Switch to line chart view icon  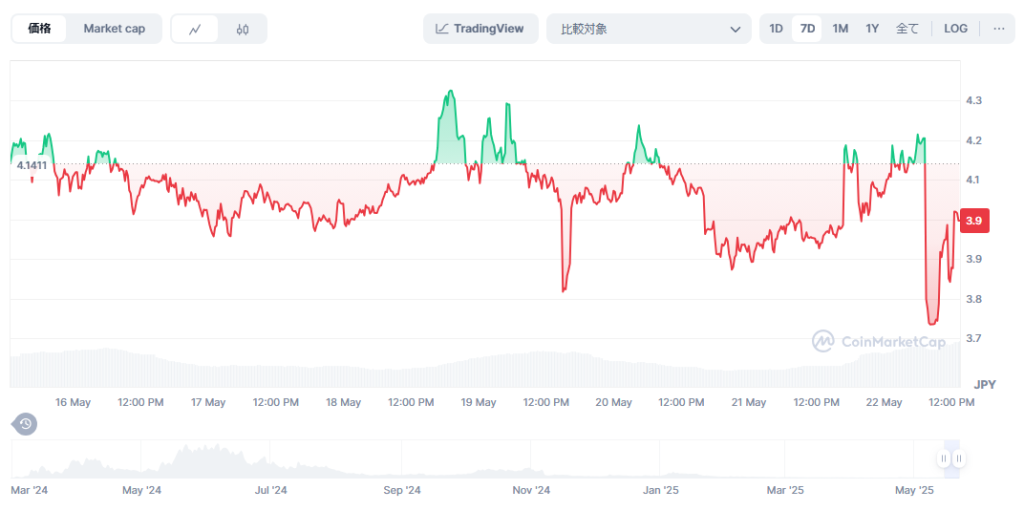[195, 29]
